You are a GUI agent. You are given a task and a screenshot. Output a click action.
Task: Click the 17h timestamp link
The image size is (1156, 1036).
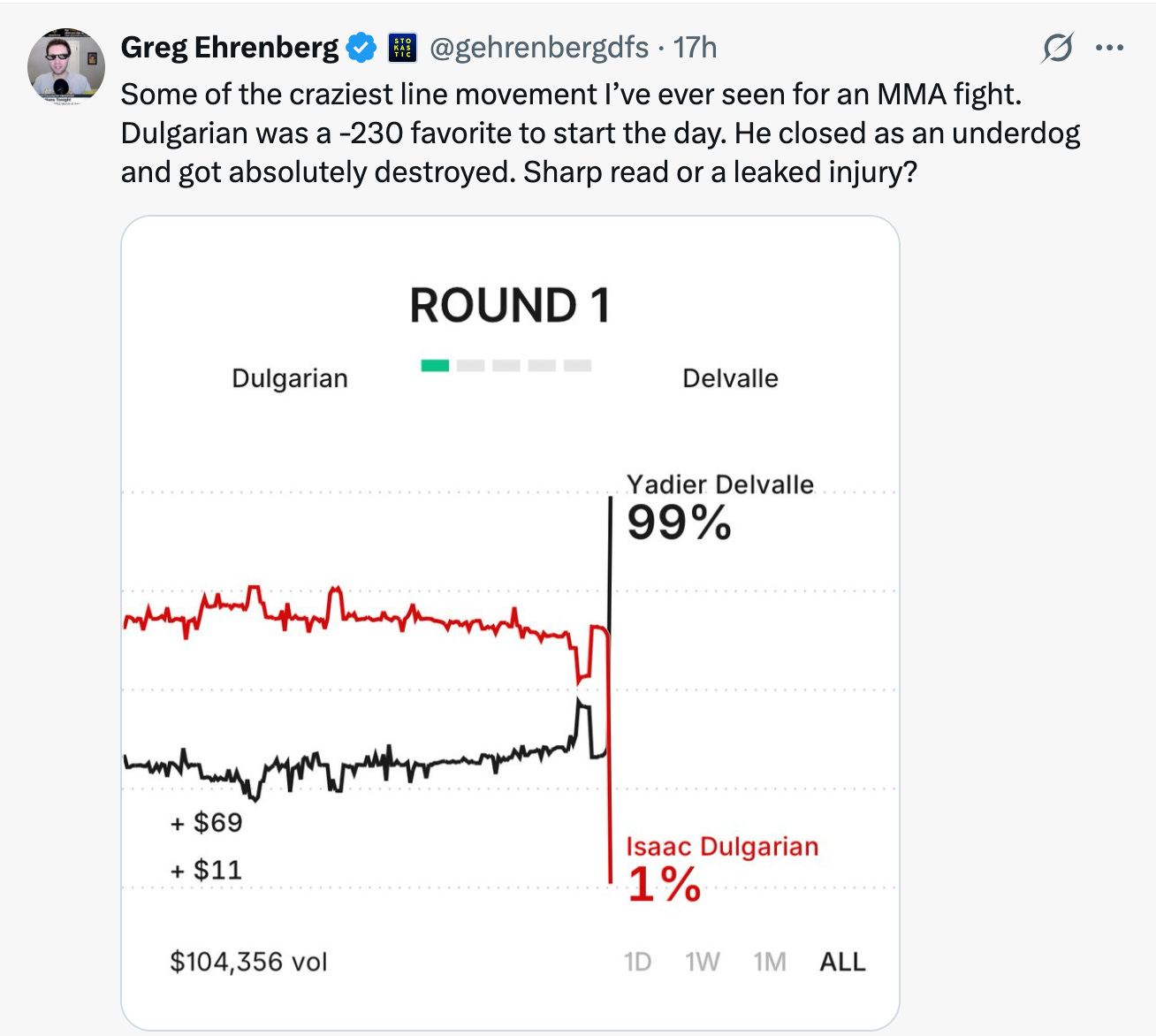tap(693, 50)
